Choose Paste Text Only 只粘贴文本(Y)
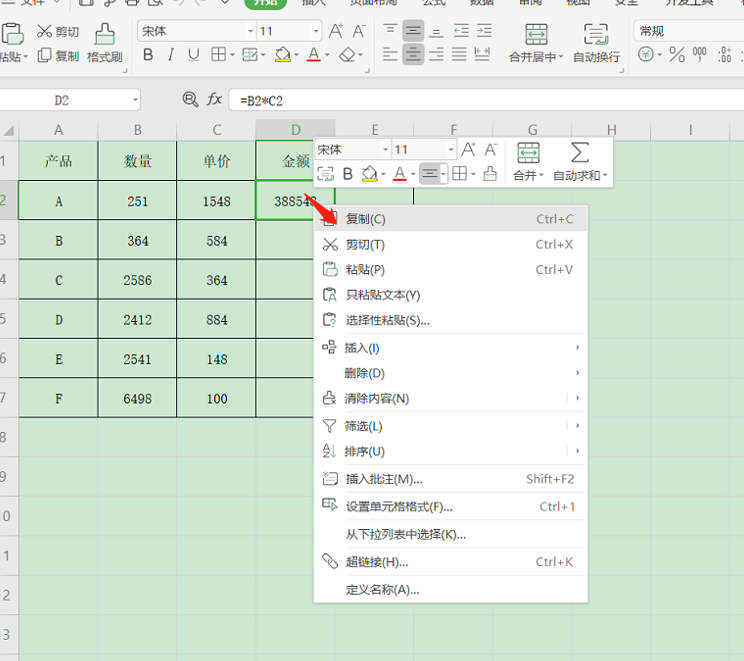This screenshot has height=661, width=744. click(x=451, y=295)
